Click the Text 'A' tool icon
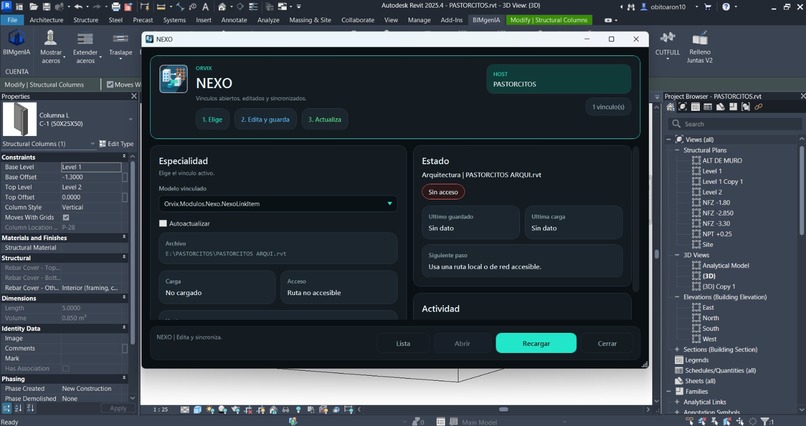806x426 pixels. [205, 7]
